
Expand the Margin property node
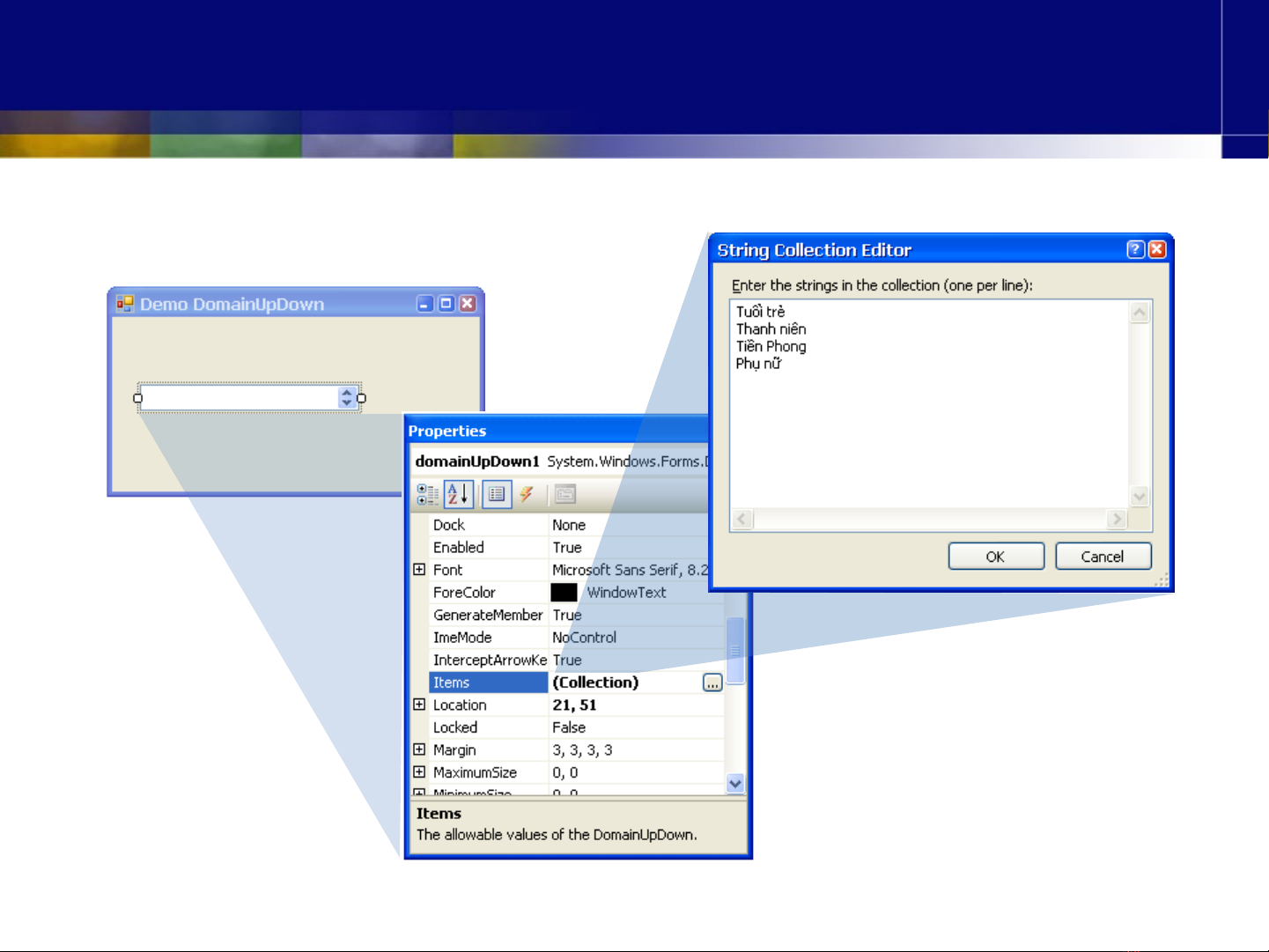click(x=419, y=749)
